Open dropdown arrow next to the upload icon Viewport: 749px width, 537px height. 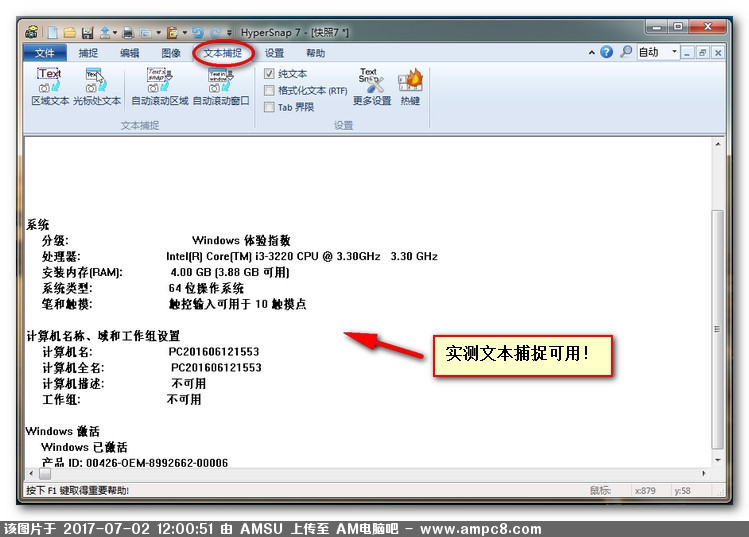click(x=115, y=33)
